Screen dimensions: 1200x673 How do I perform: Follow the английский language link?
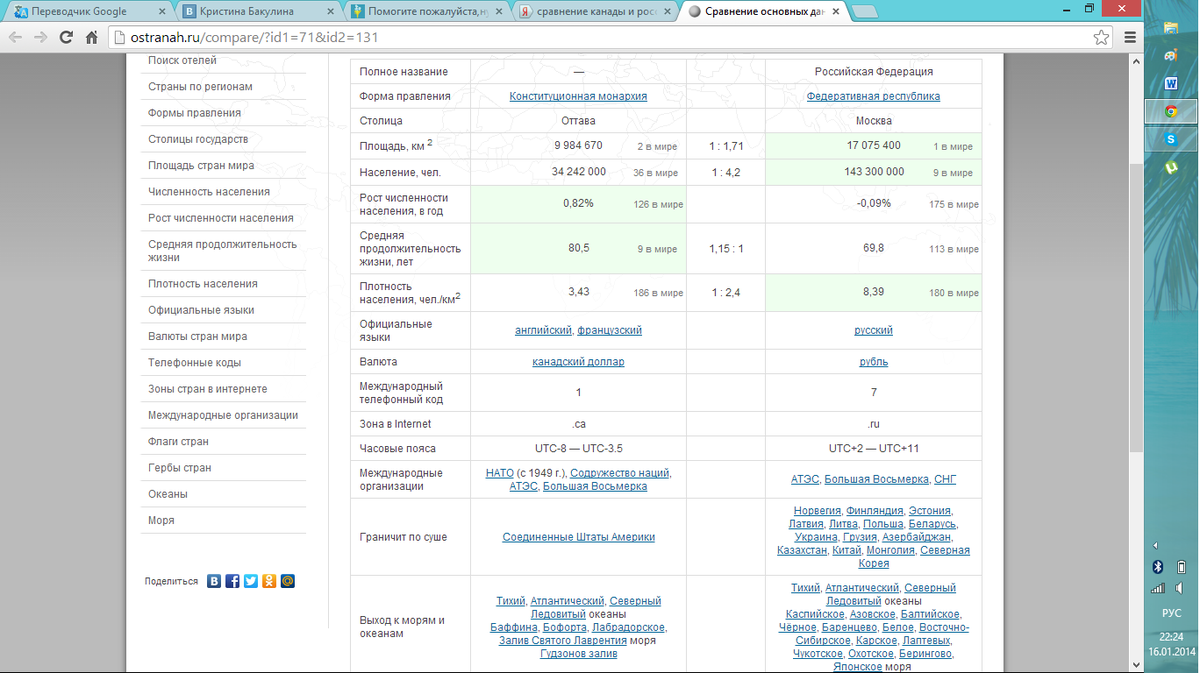(543, 330)
